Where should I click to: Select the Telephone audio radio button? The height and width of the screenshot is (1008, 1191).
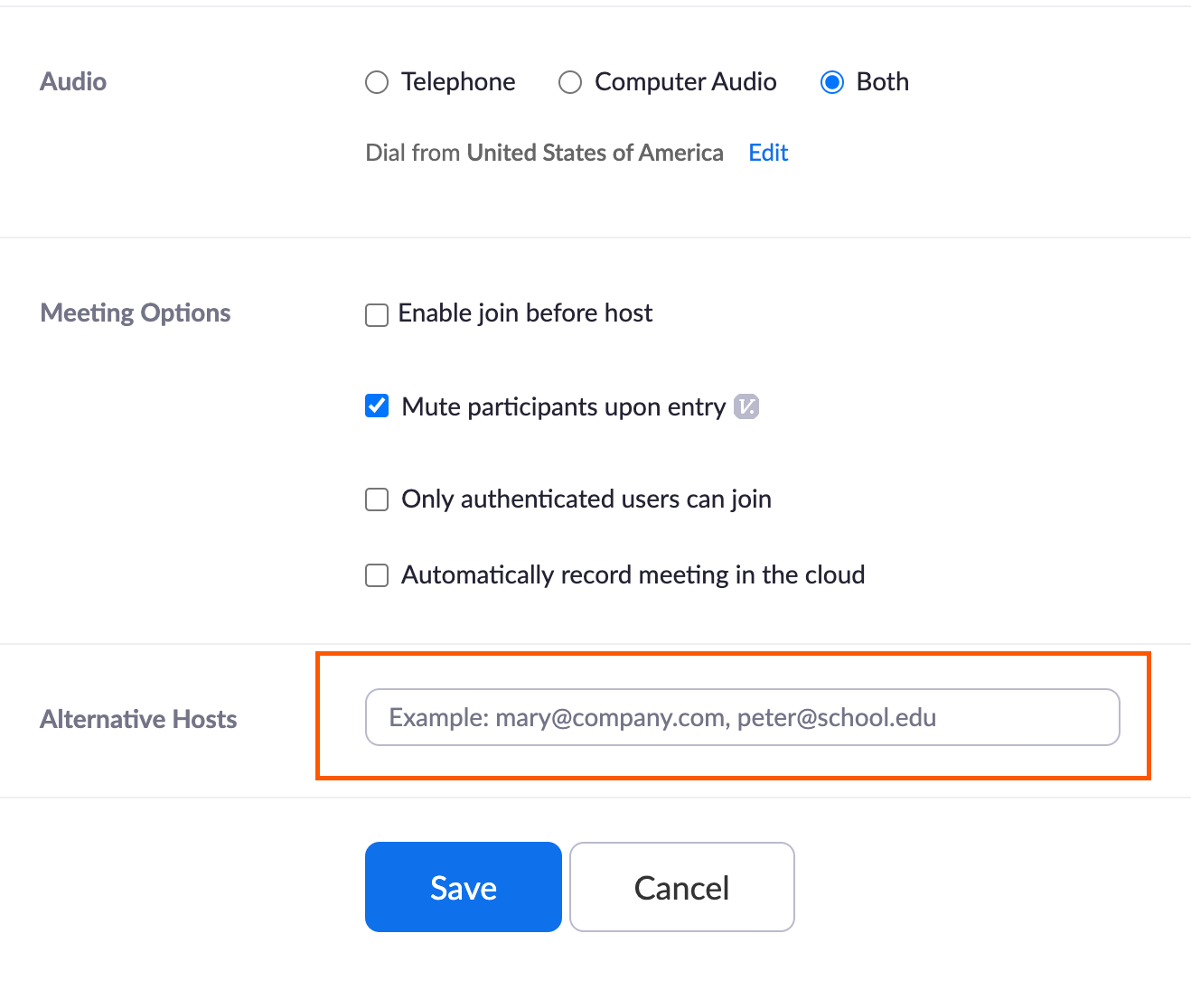pos(377,82)
